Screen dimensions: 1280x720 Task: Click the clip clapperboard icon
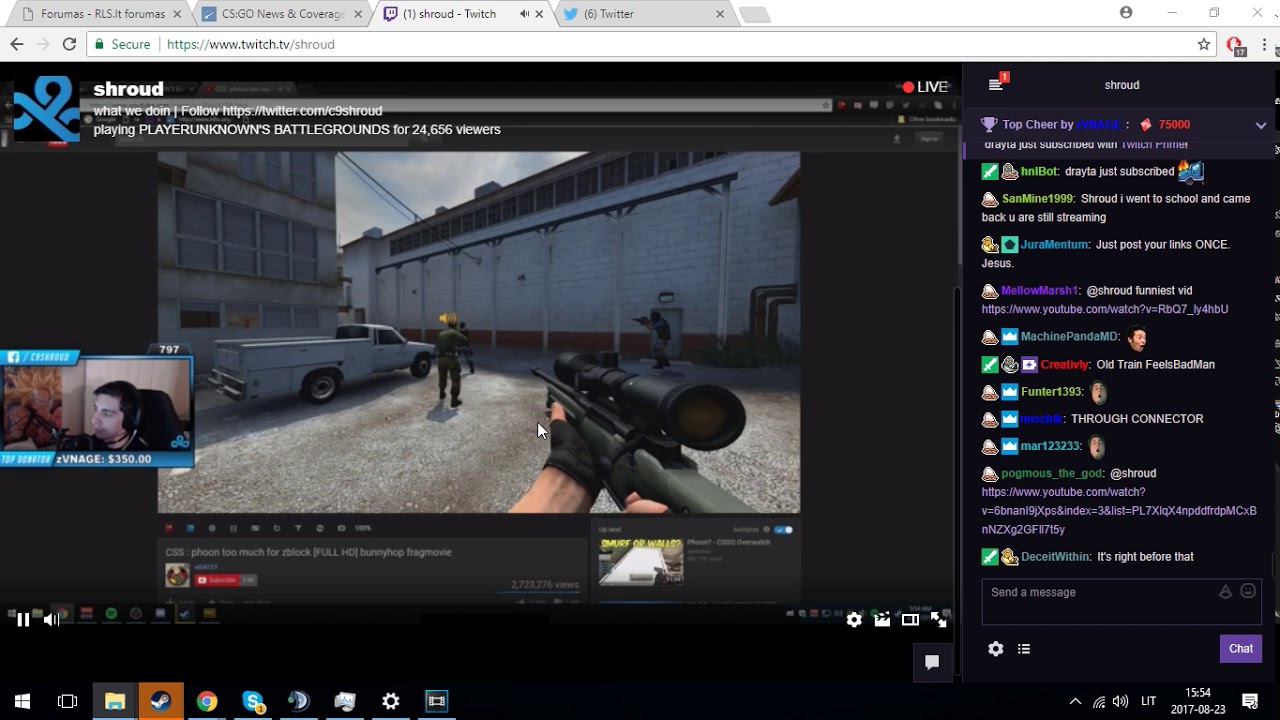pos(882,620)
